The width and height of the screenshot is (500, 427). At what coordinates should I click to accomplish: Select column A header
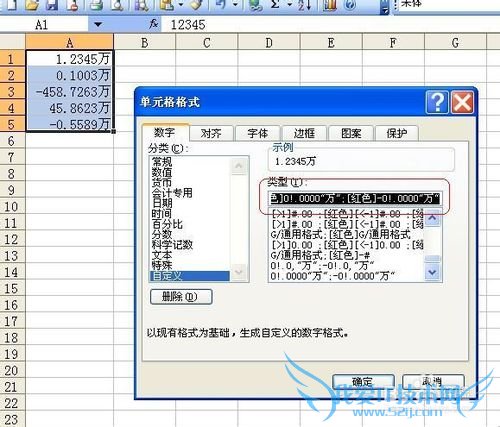[x=69, y=42]
